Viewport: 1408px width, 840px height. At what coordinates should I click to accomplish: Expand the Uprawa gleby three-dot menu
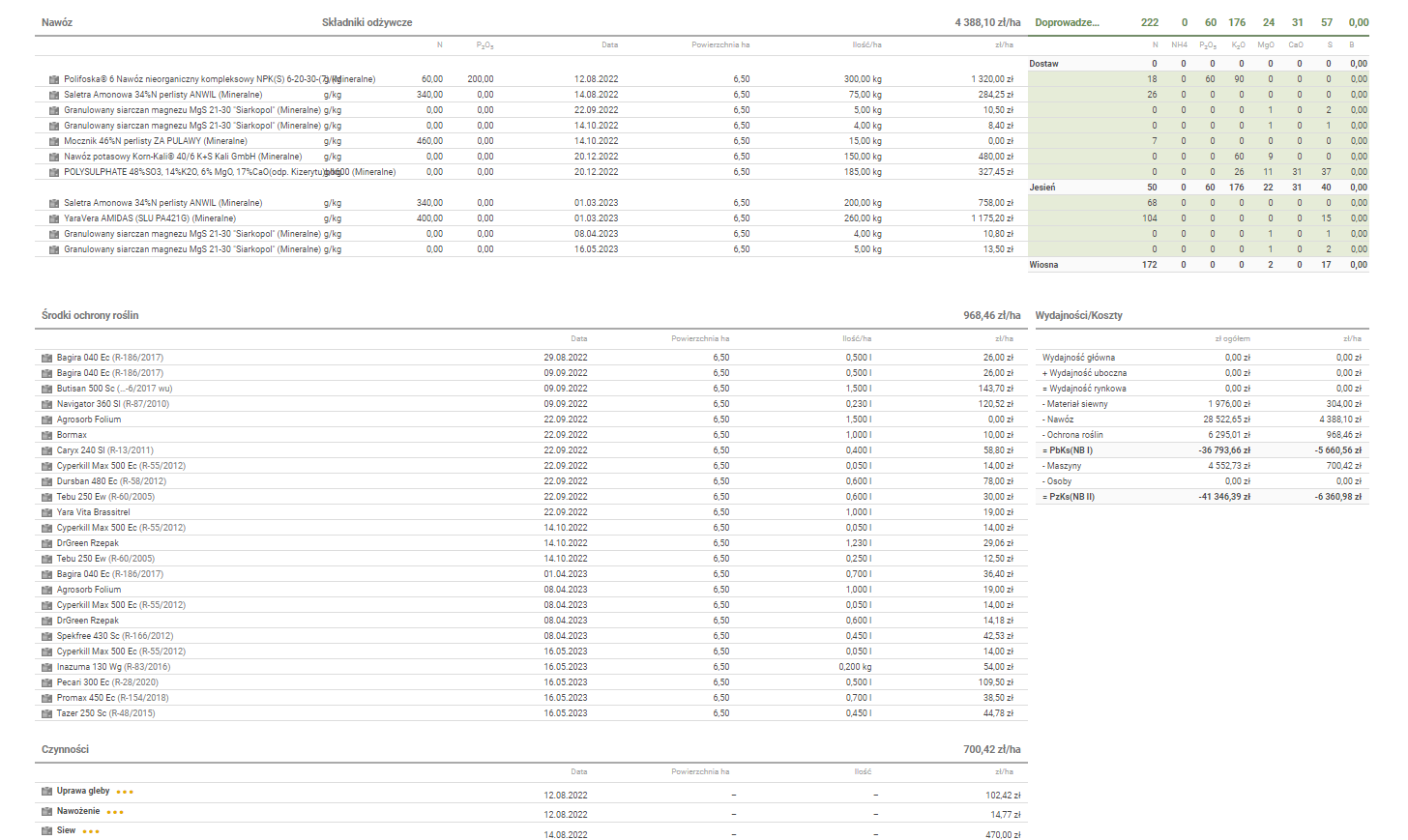click(125, 792)
